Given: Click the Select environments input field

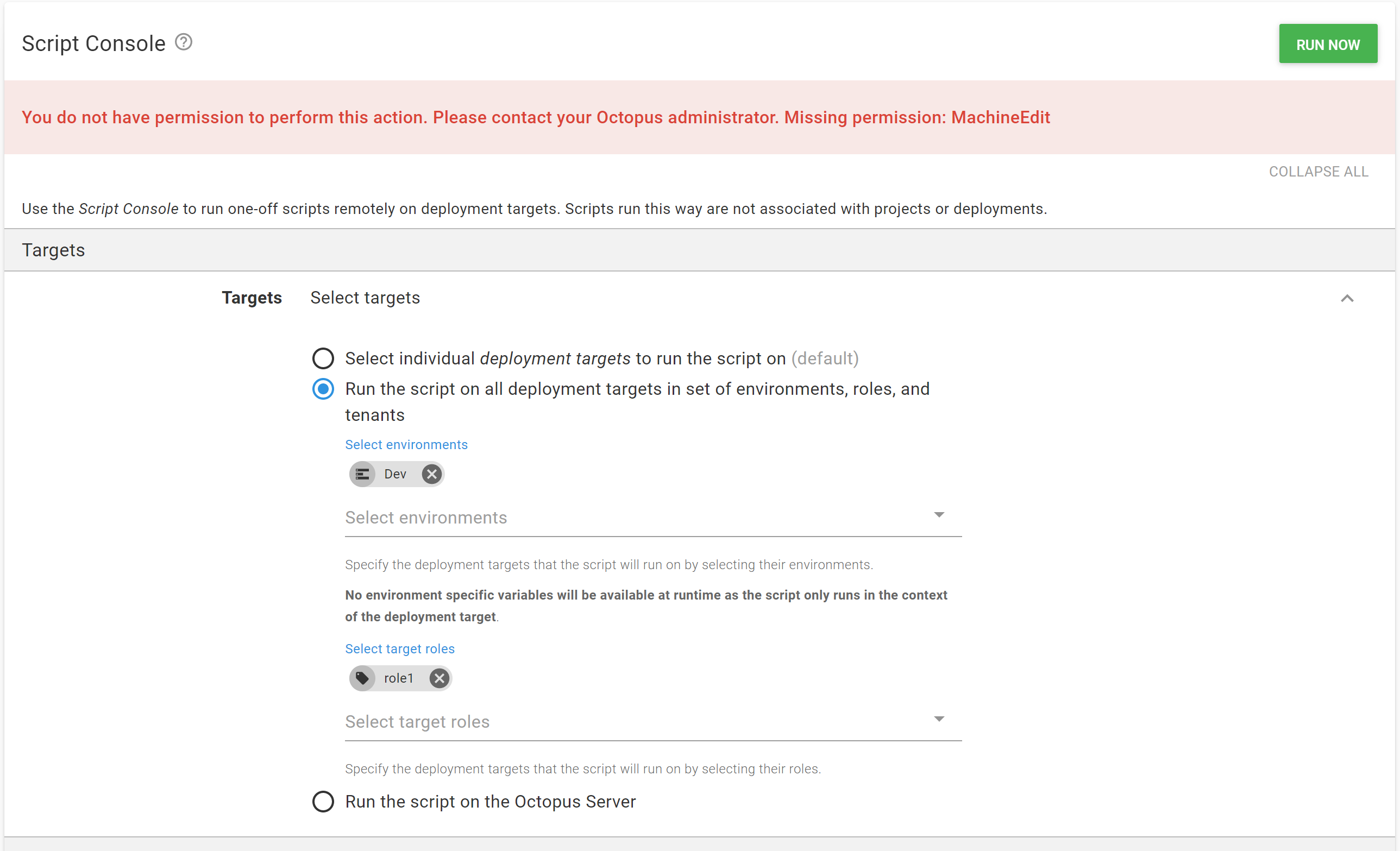Looking at the screenshot, I should click(x=568, y=518).
